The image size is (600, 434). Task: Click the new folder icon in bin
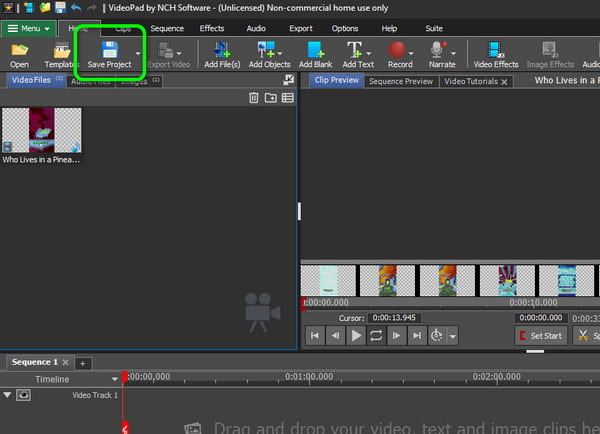coord(271,98)
